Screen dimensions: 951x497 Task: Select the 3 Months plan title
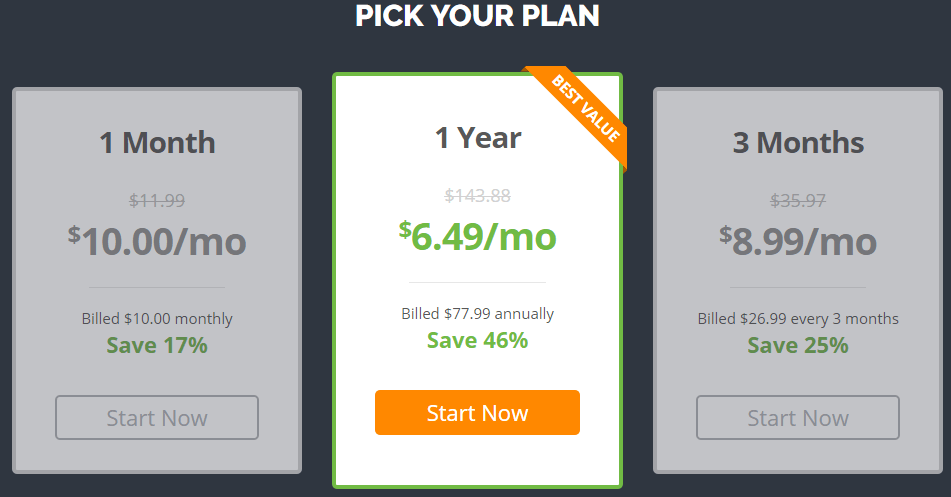(x=798, y=143)
